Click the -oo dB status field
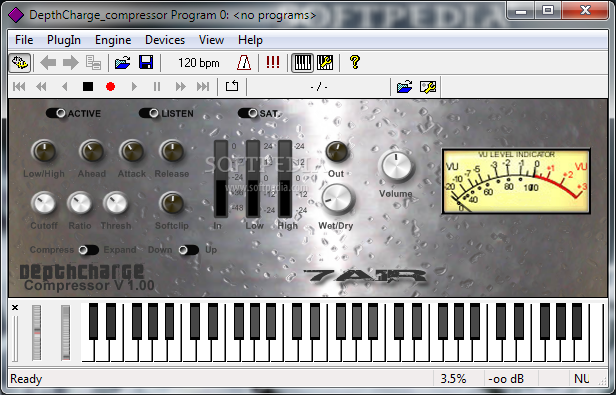 tap(506, 379)
